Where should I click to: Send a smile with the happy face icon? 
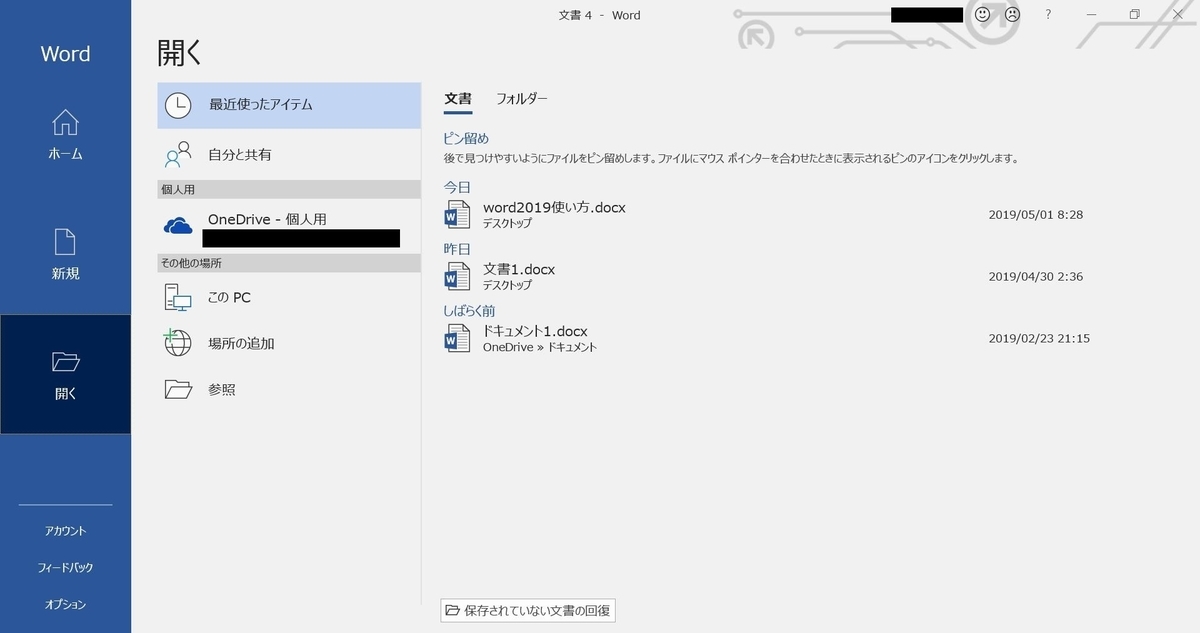click(983, 15)
